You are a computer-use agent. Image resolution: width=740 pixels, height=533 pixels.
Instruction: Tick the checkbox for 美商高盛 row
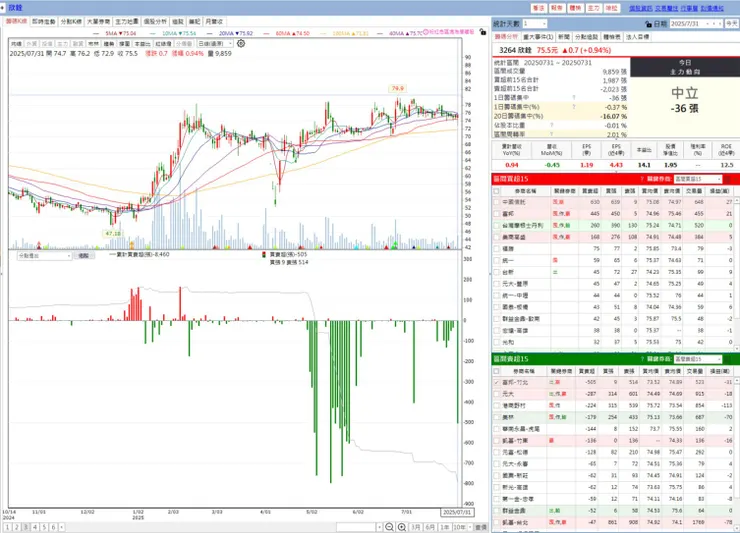pyautogui.click(x=496, y=237)
